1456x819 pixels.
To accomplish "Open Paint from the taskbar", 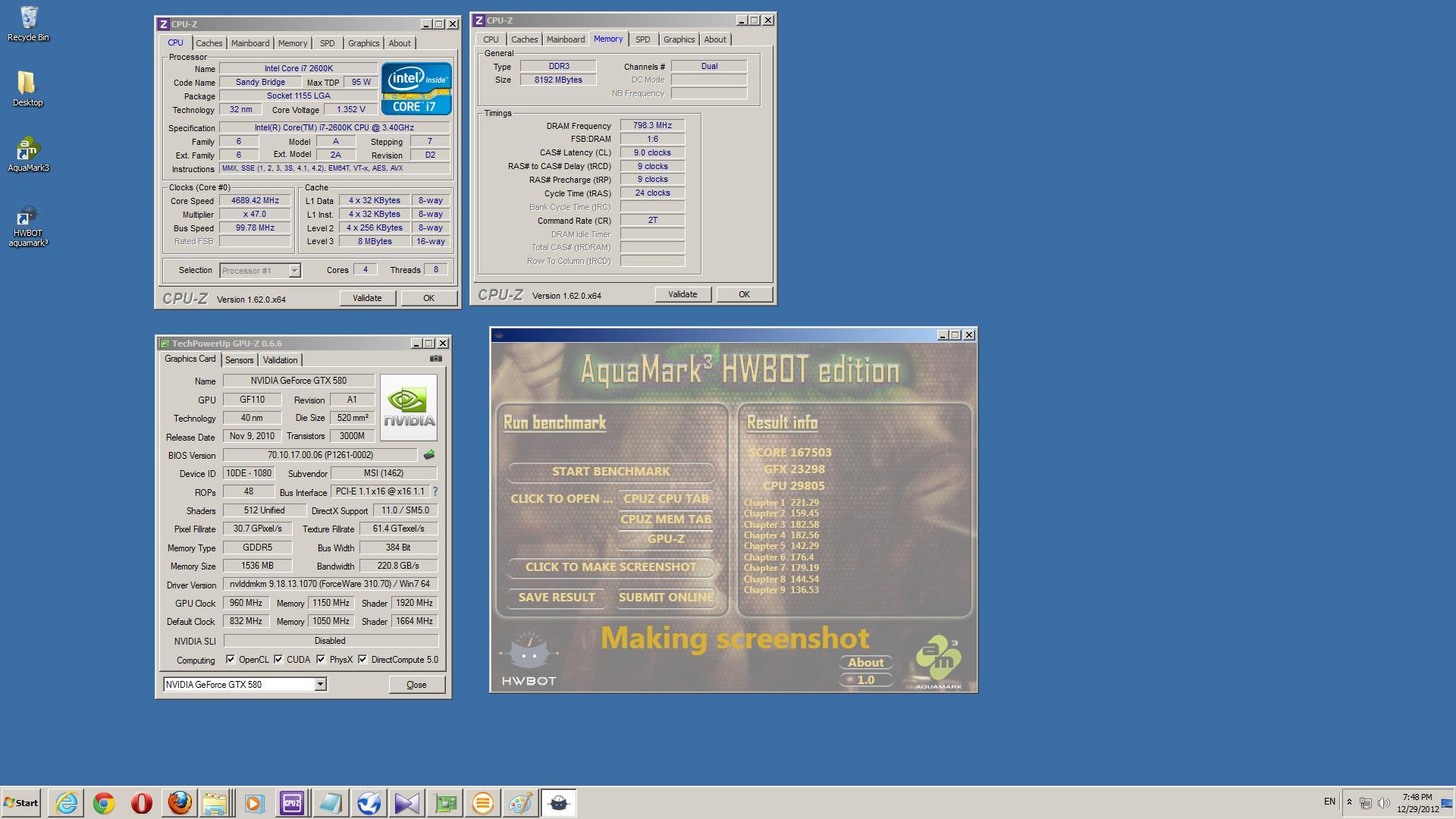I will (x=520, y=803).
